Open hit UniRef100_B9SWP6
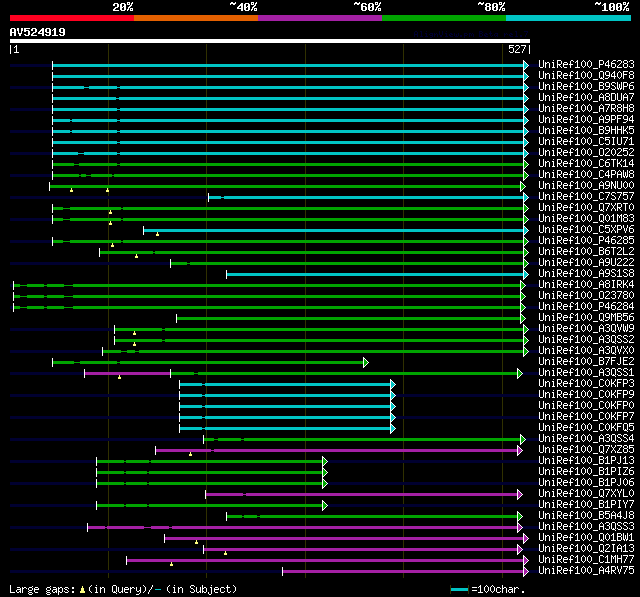 586,86
